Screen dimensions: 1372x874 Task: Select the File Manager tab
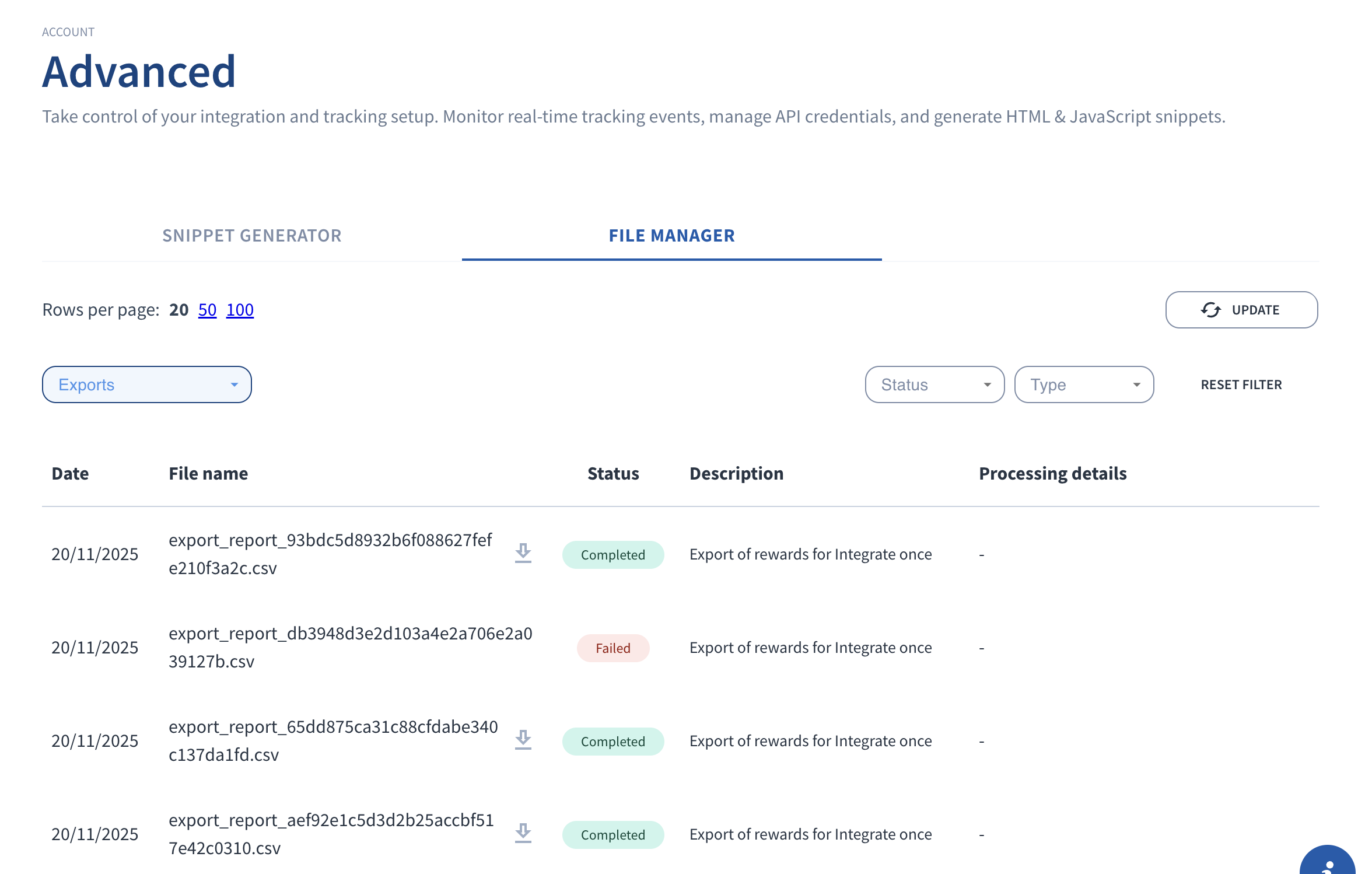pyautogui.click(x=671, y=236)
